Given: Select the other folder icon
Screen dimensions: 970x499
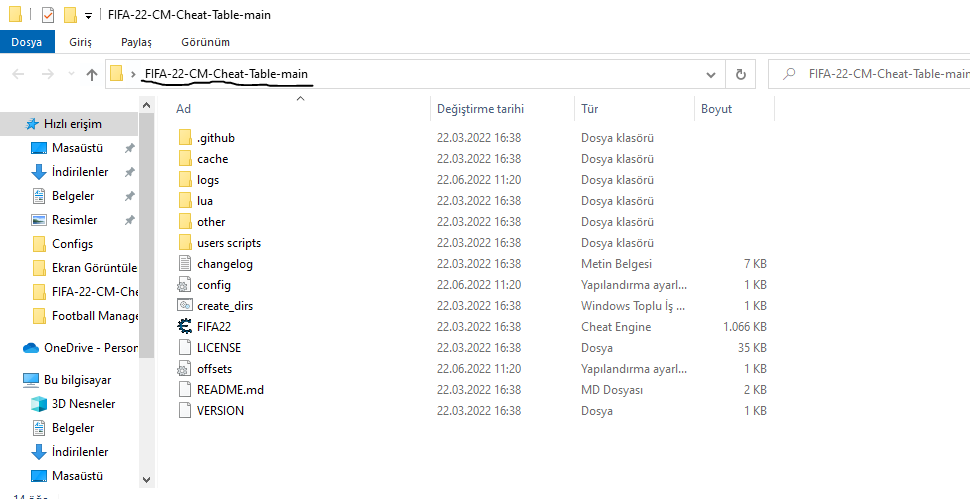Looking at the screenshot, I should point(185,222).
